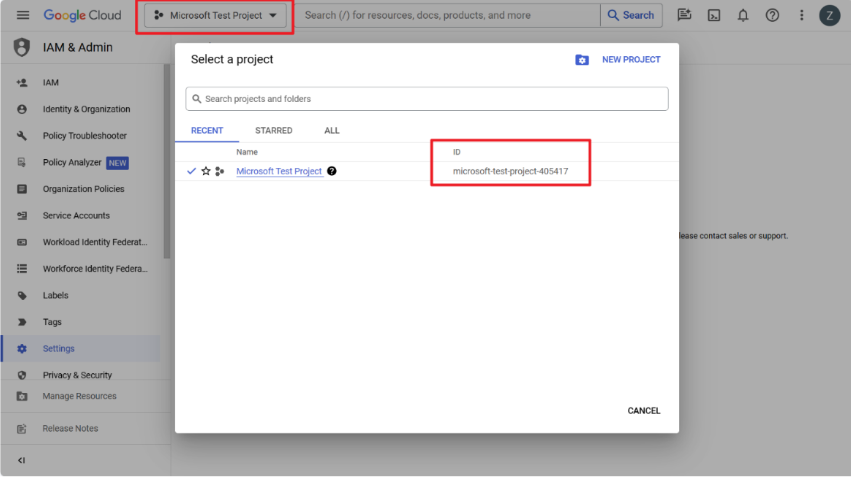Screen dimensions: 851x477
Task: Click the ID column header
Action: [x=456, y=152]
